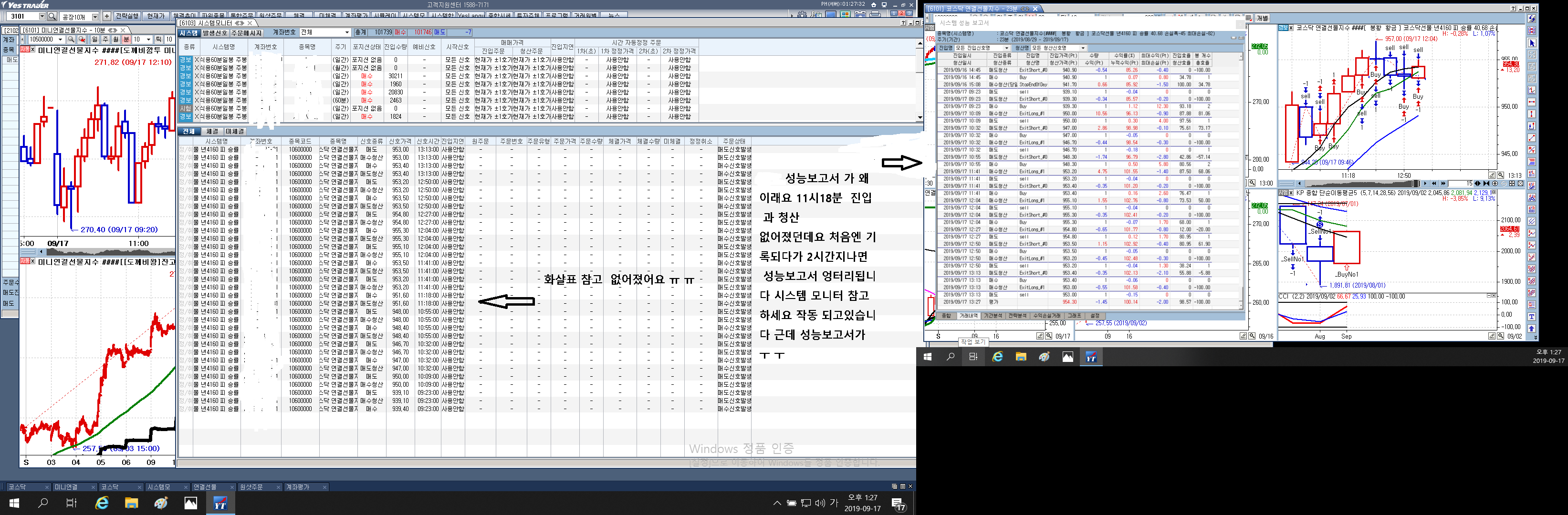
Task: Open the 모든 진입신호명 dropdown
Action: 1006,48
